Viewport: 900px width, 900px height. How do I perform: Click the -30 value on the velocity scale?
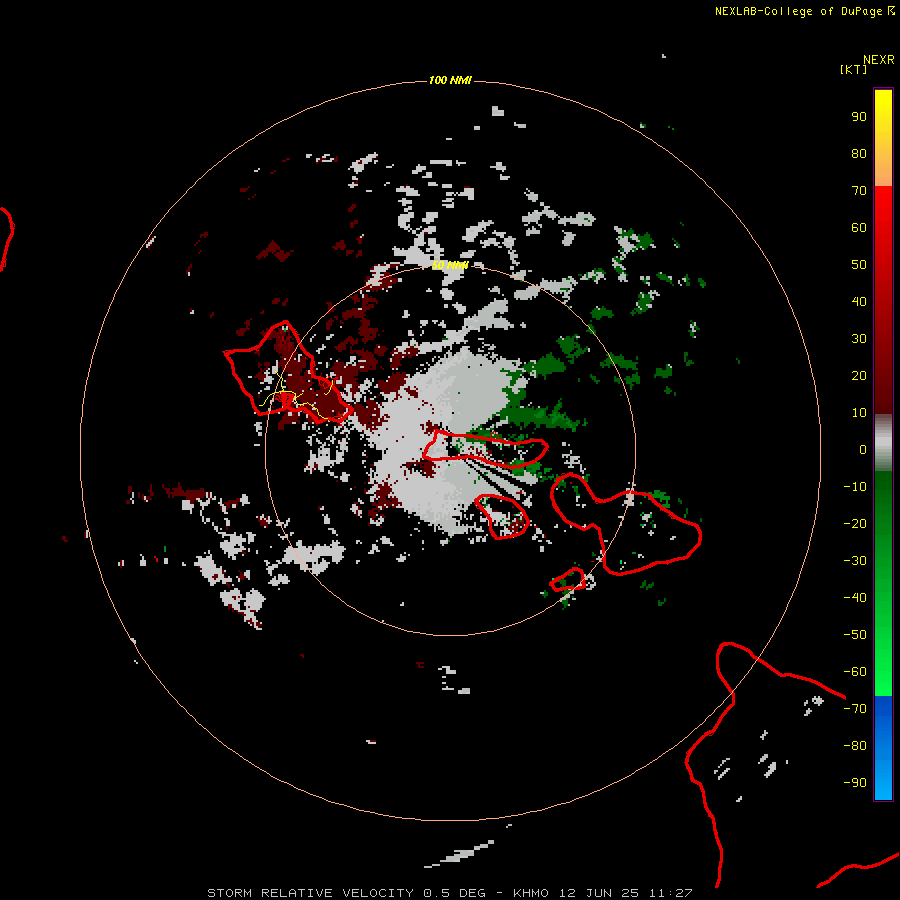855,561
